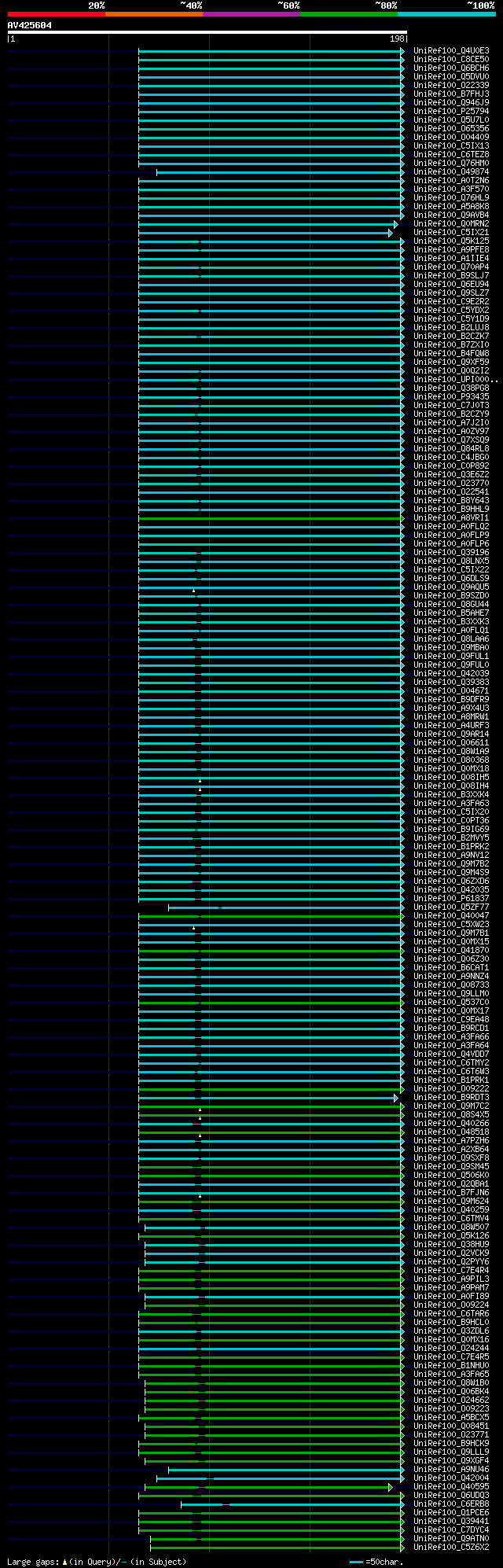Select label UniRef100_C9E2R2
503x1568 pixels.
[451, 302]
